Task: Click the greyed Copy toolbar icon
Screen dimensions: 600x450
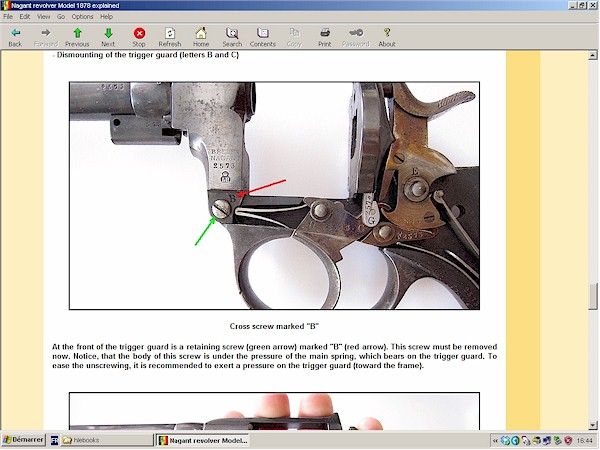Action: click(294, 33)
